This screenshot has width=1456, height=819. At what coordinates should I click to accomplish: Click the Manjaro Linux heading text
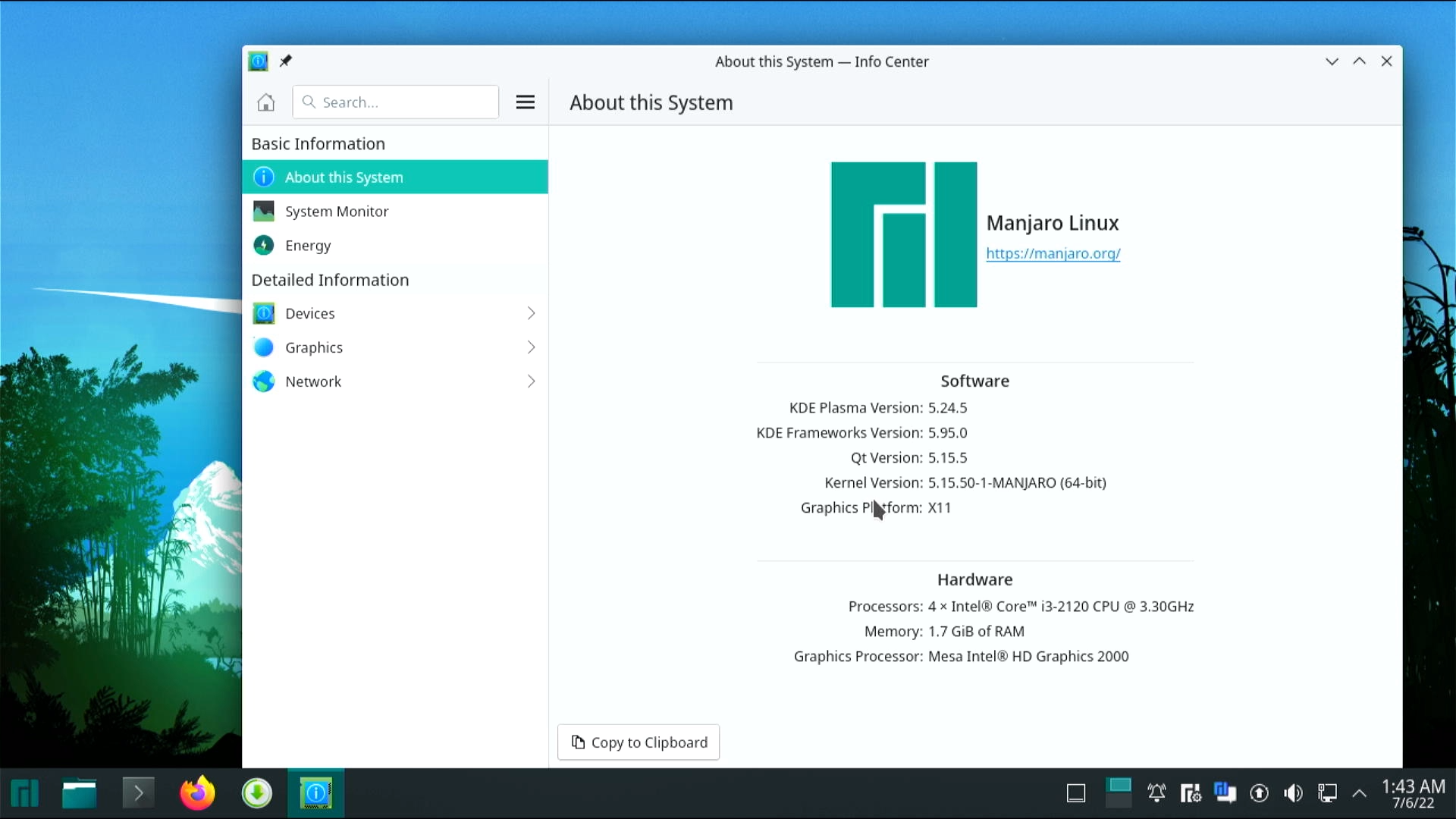1053,223
